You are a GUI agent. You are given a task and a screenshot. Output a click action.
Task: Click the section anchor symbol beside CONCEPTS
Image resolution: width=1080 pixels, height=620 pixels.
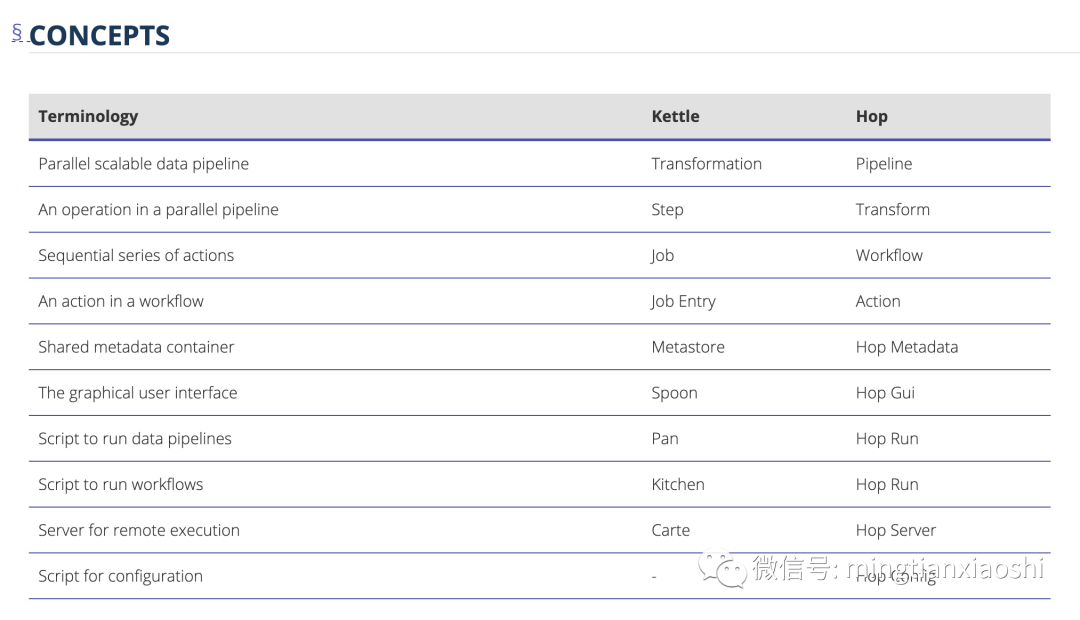17,33
